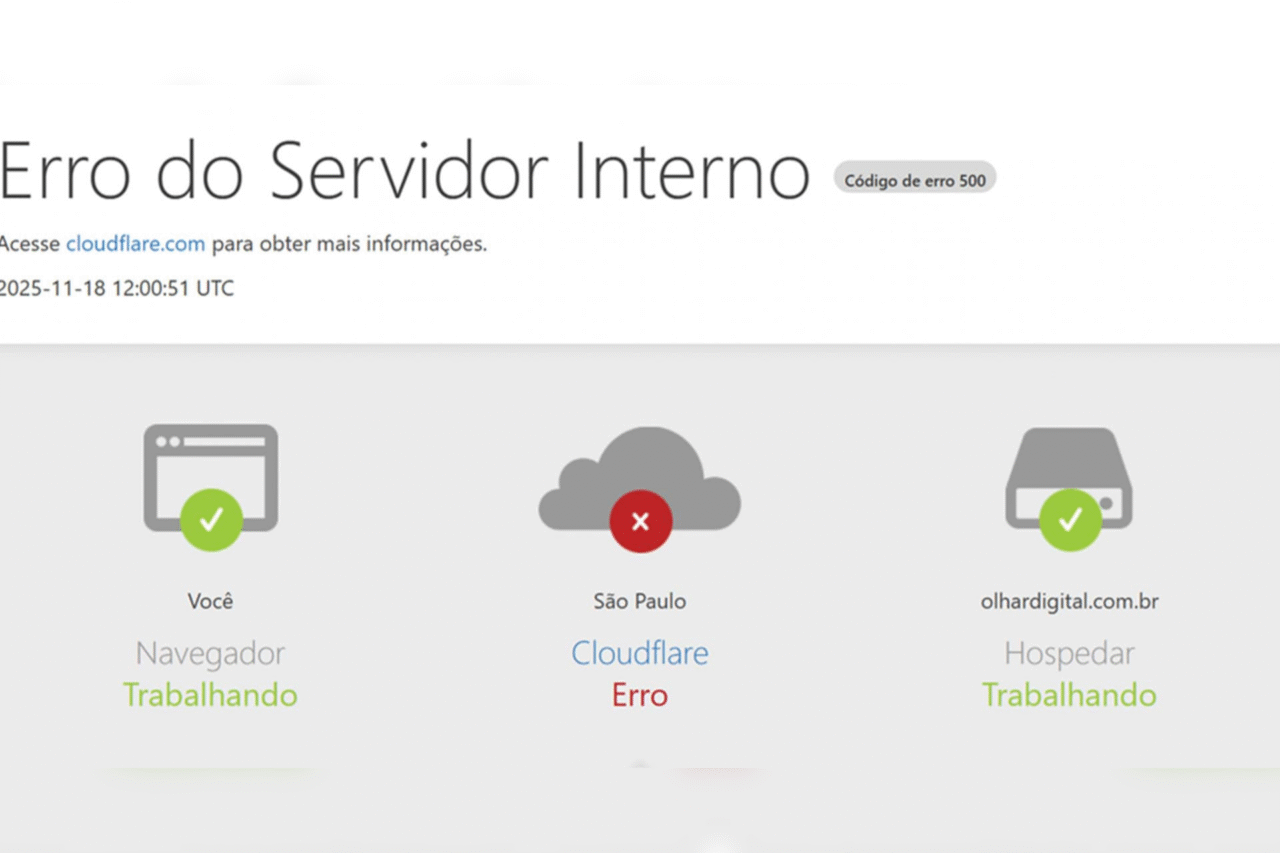The height and width of the screenshot is (853, 1280).
Task: Click the Hospedar label
Action: pos(1069,654)
